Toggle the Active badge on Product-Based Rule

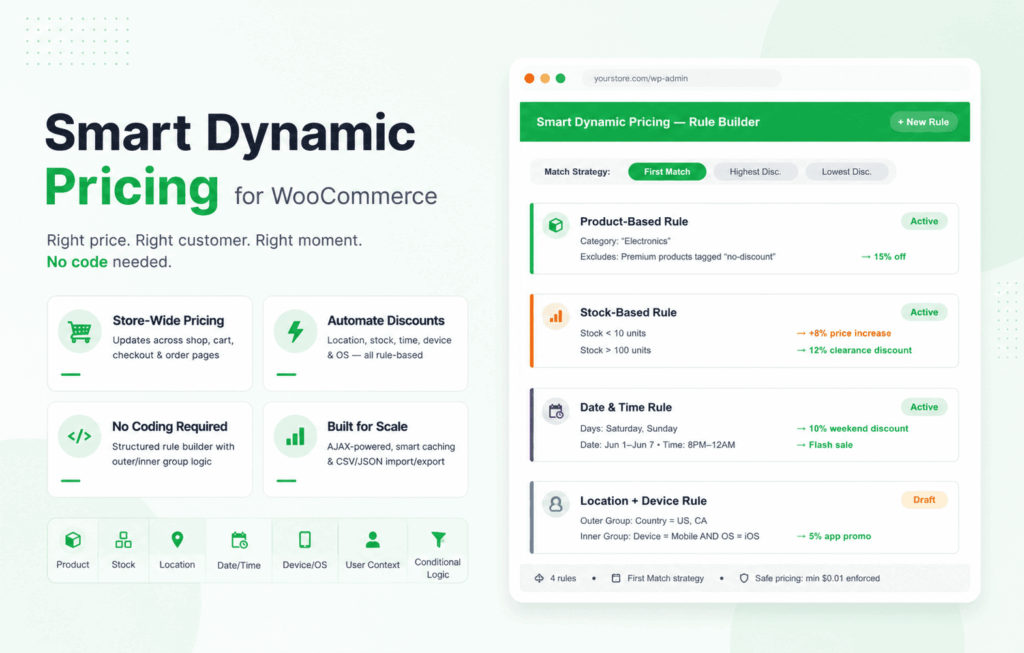[x=924, y=221]
